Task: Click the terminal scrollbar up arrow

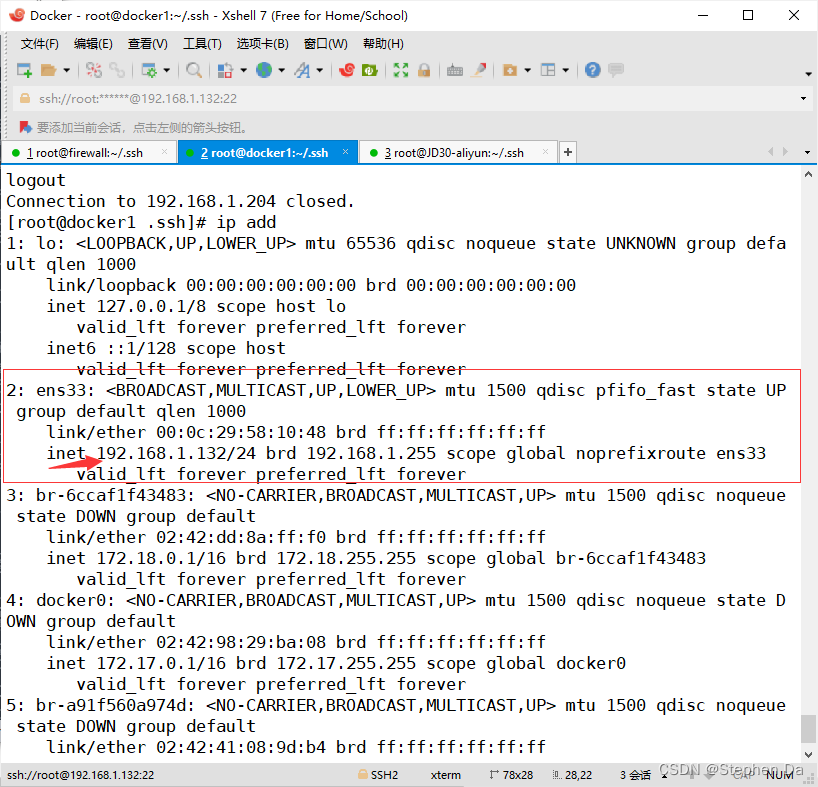Action: tap(808, 175)
